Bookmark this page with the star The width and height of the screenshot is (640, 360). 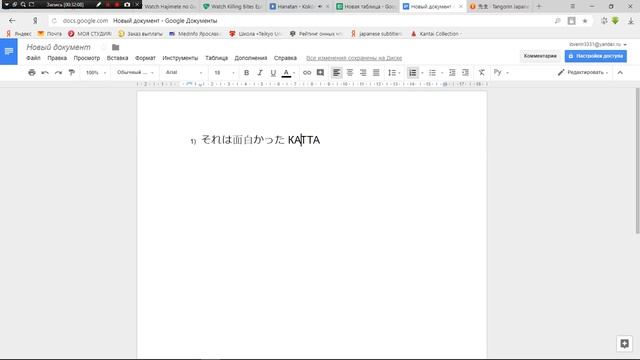pyautogui.click(x=584, y=21)
